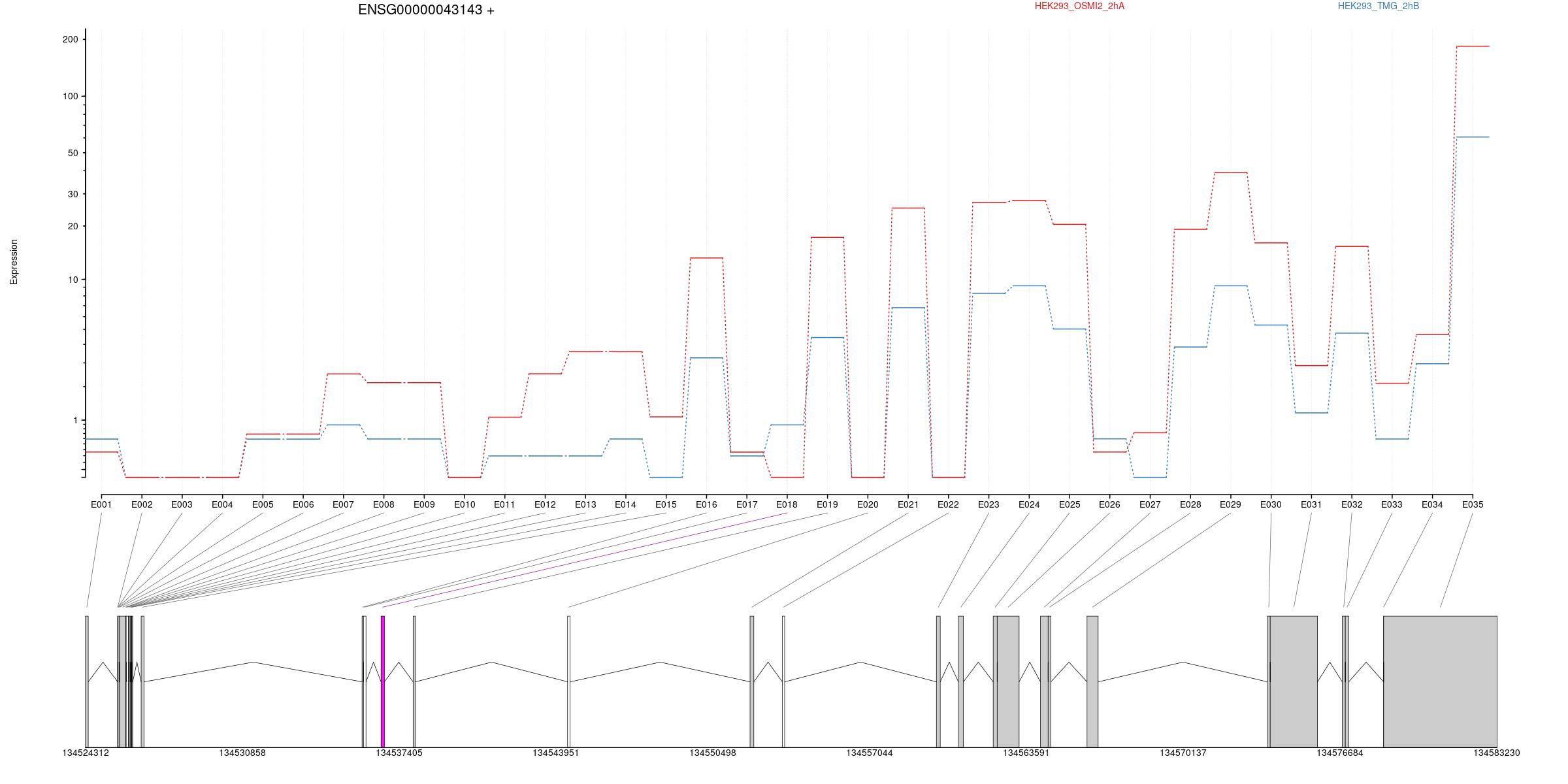The image size is (1568, 784).
Task: Click exon label E022
Action: coord(948,504)
